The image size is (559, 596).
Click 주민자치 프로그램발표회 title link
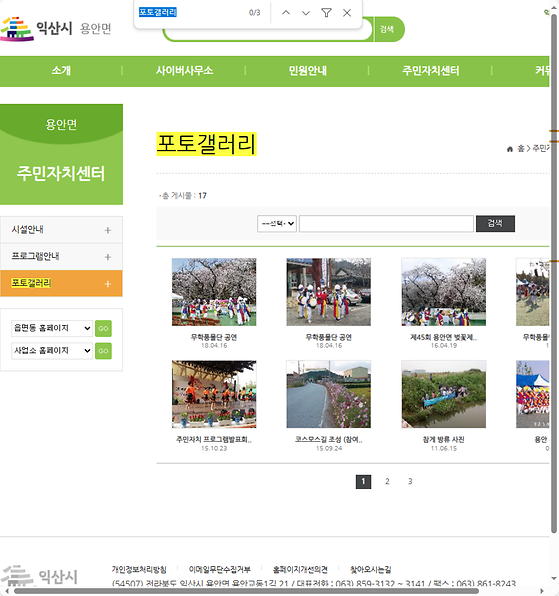214,439
